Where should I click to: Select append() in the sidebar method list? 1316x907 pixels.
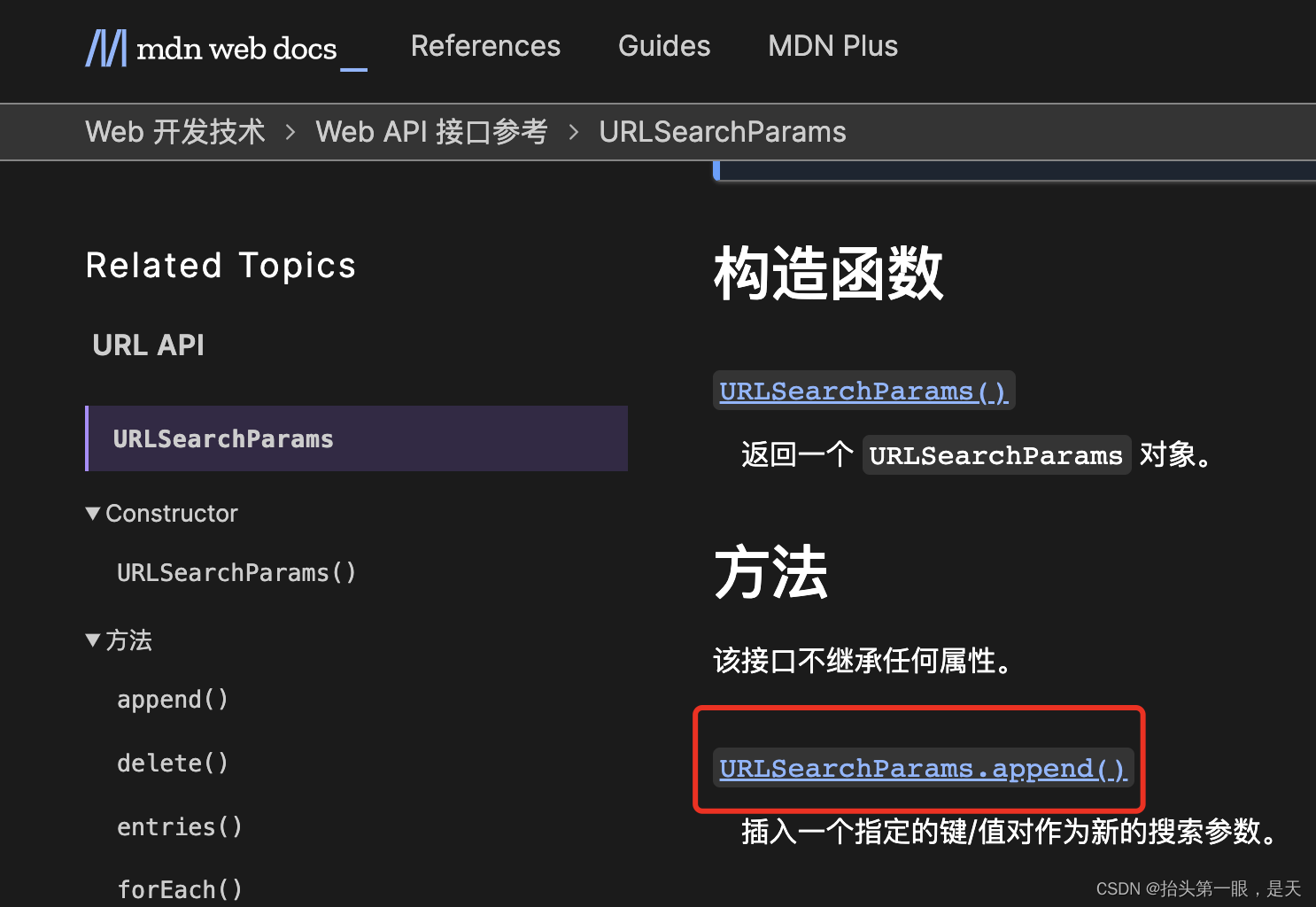click(173, 699)
